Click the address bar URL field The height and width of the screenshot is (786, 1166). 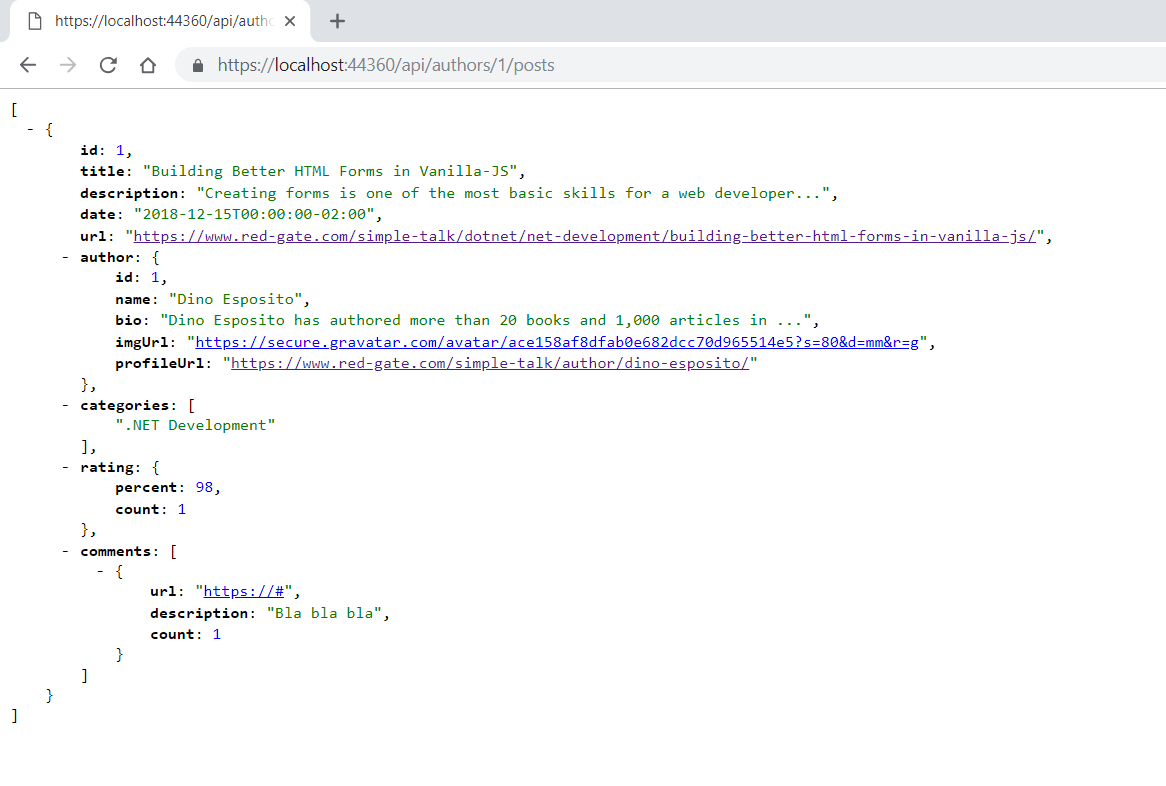pyautogui.click(x=600, y=65)
